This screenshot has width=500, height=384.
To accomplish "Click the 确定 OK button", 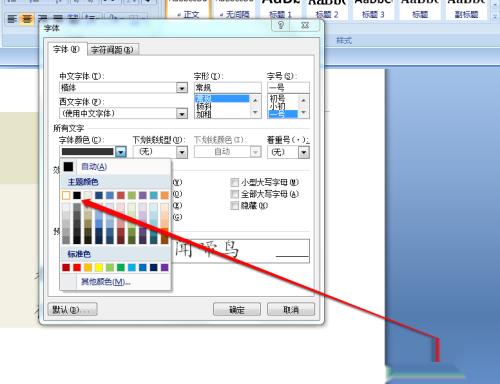I will point(237,310).
